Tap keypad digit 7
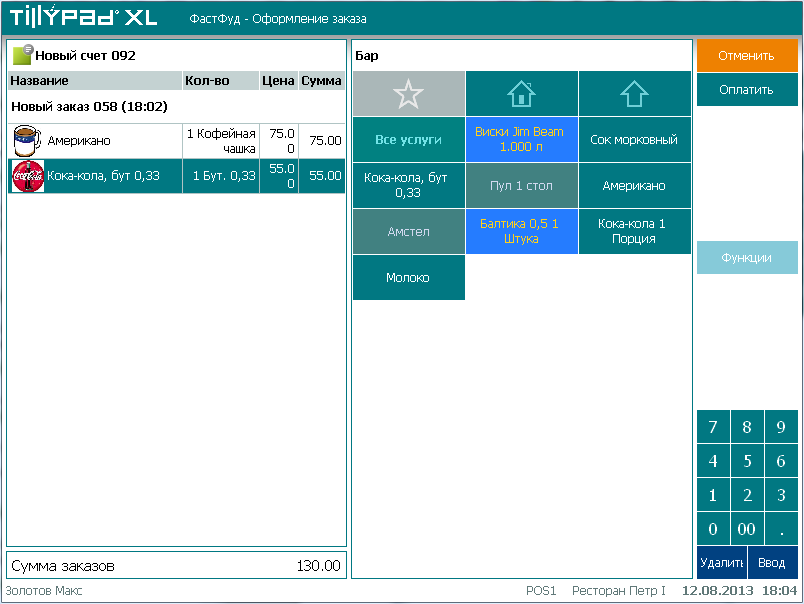The image size is (804, 604). click(x=713, y=427)
